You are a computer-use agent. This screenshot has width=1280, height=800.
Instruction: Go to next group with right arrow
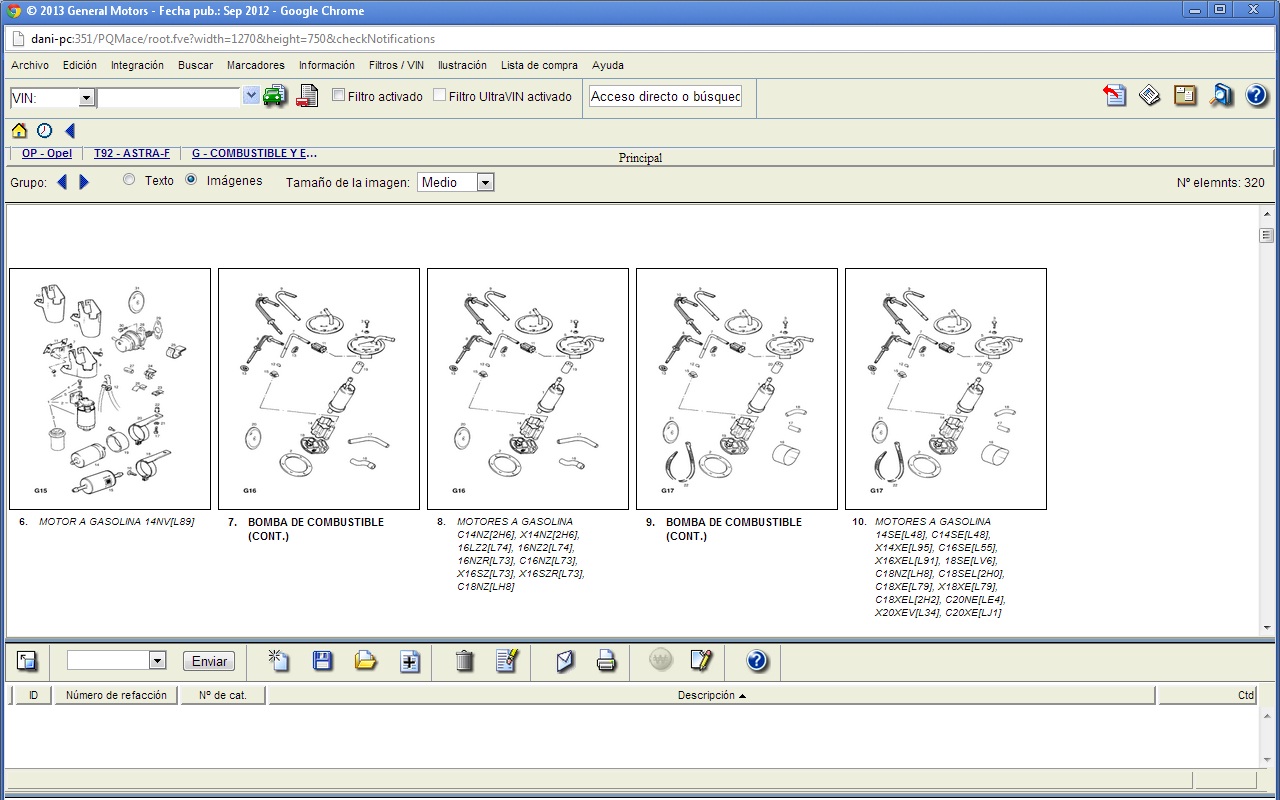tap(84, 182)
